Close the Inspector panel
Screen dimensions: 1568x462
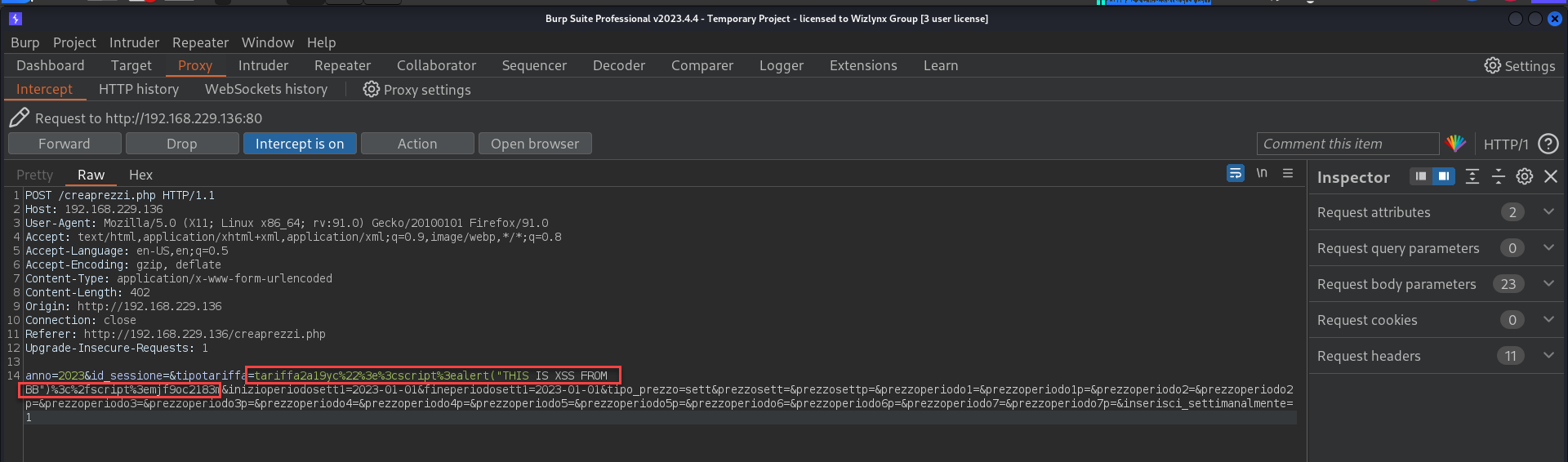click(1551, 176)
